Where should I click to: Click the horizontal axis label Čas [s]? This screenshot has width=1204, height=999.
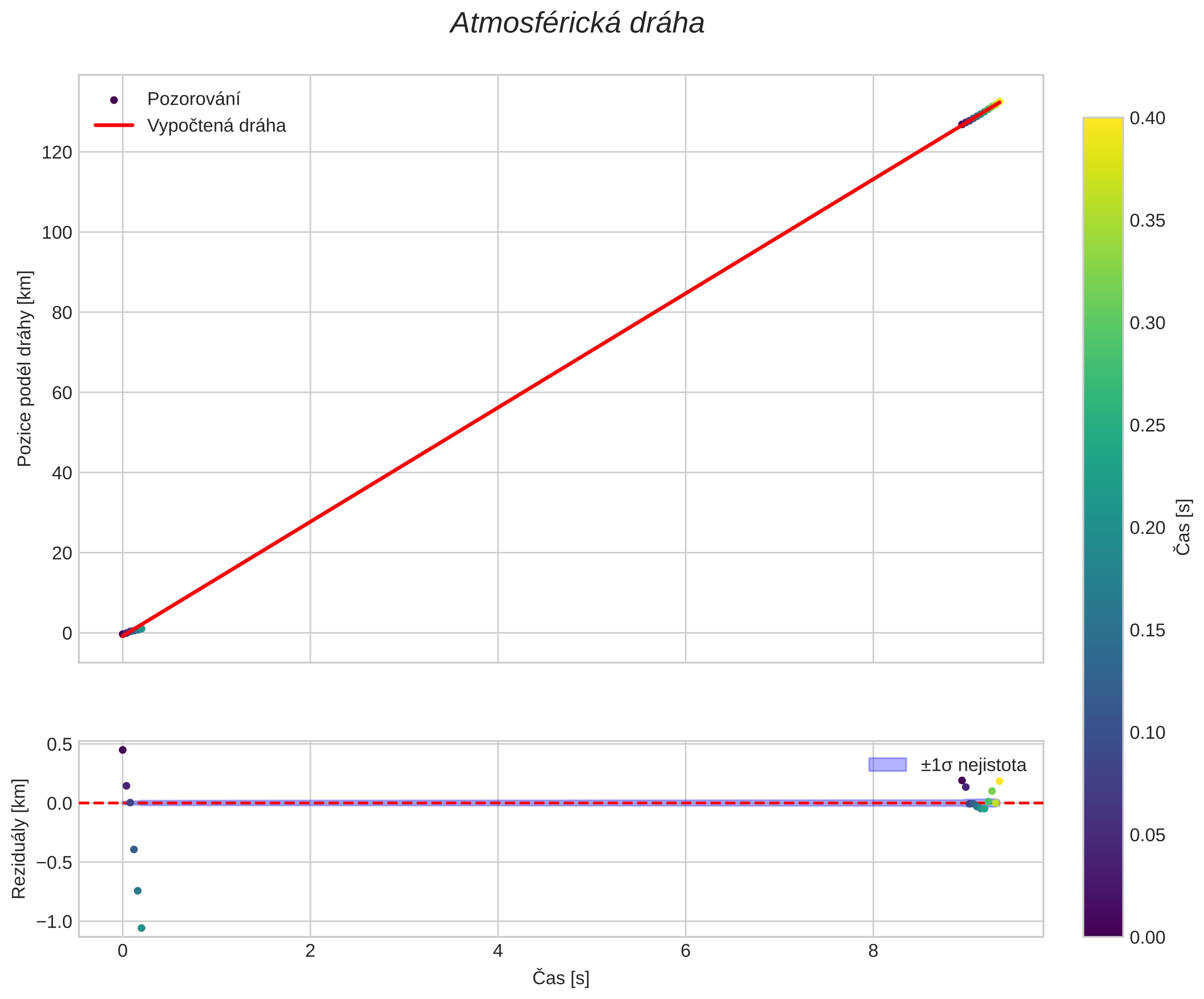coord(561,978)
